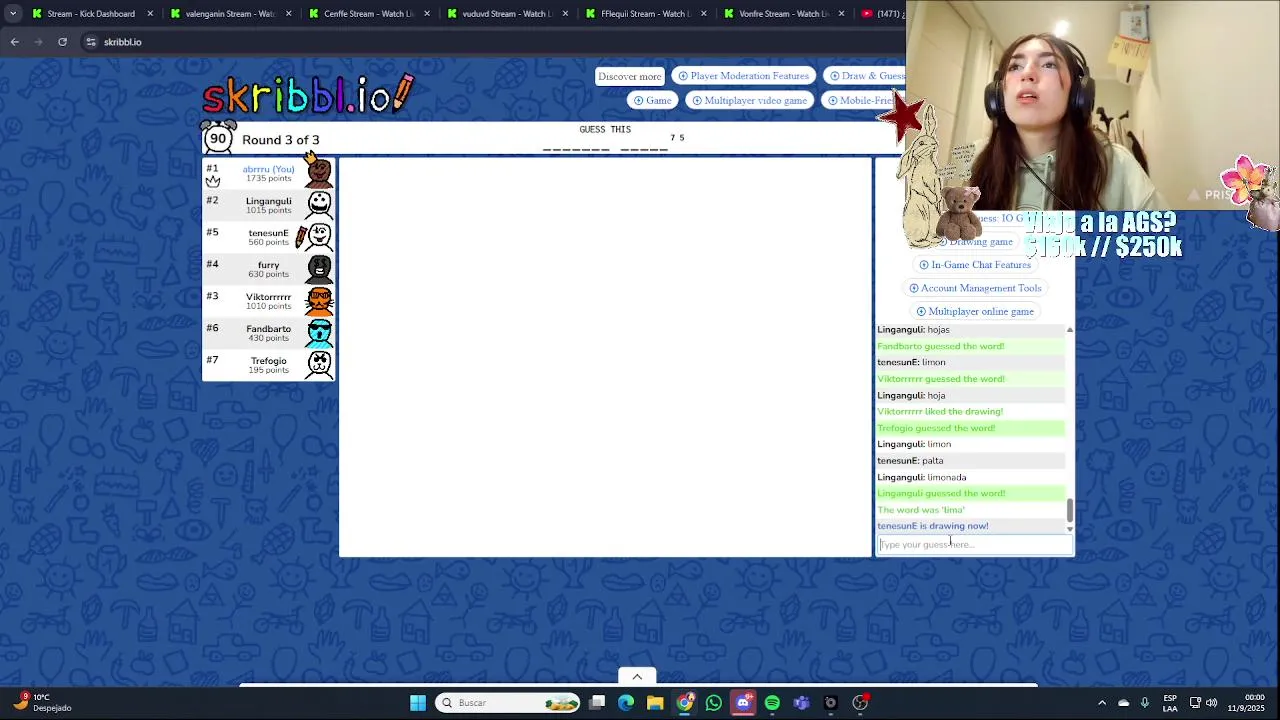Image resolution: width=1280 pixels, height=720 pixels.
Task: Open Spotify from the taskbar
Action: coord(772,703)
